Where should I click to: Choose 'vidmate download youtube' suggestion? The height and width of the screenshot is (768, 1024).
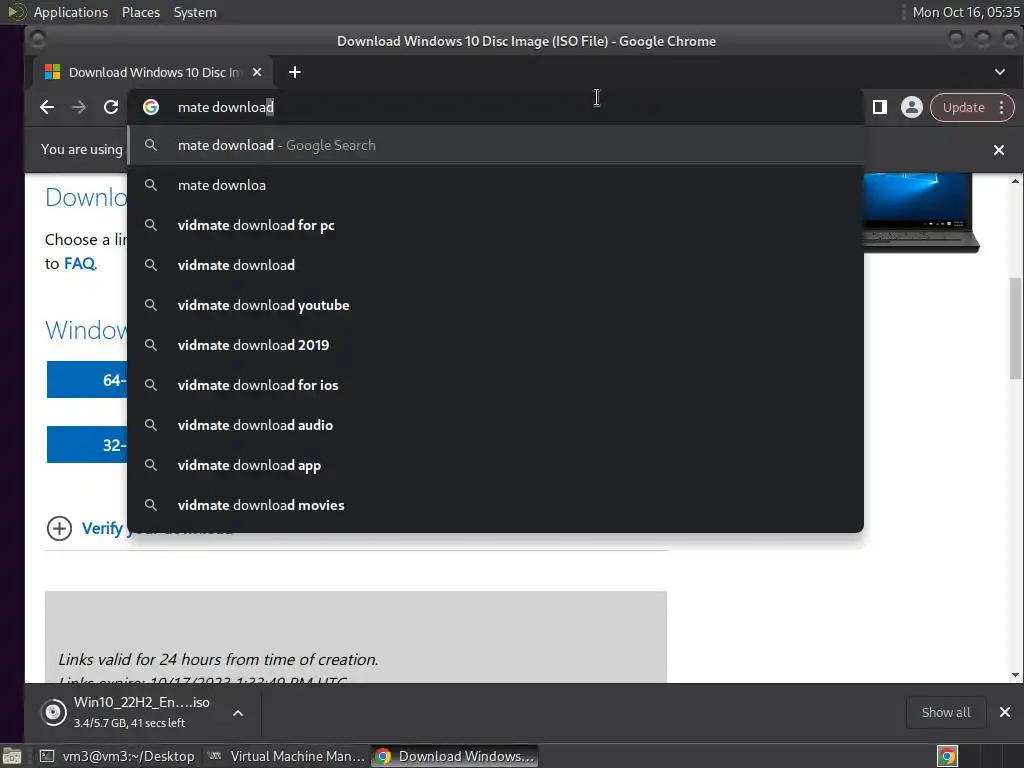point(496,305)
